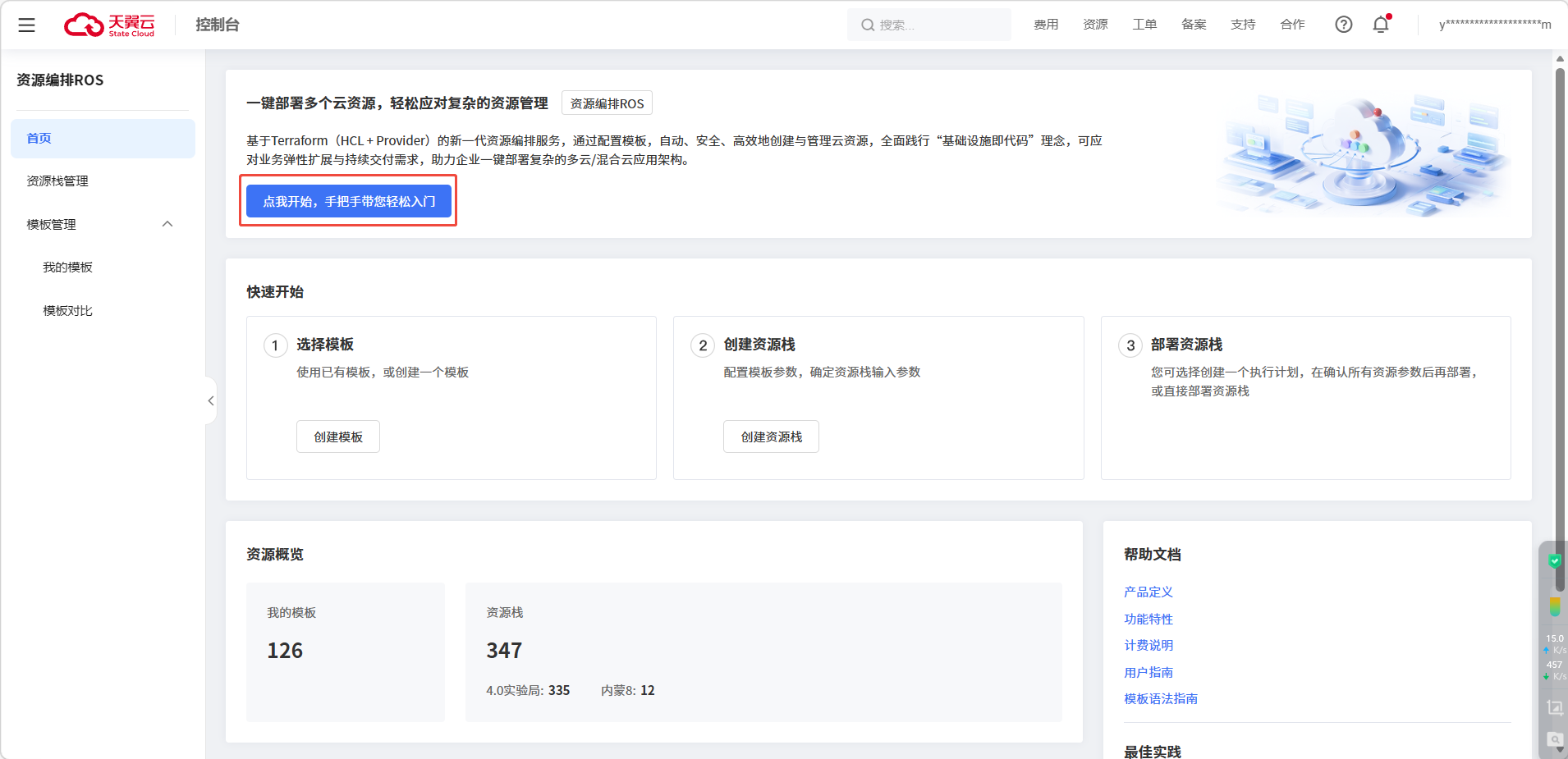
Task: Click the screenshot crop icon in floating widget
Action: (1554, 707)
